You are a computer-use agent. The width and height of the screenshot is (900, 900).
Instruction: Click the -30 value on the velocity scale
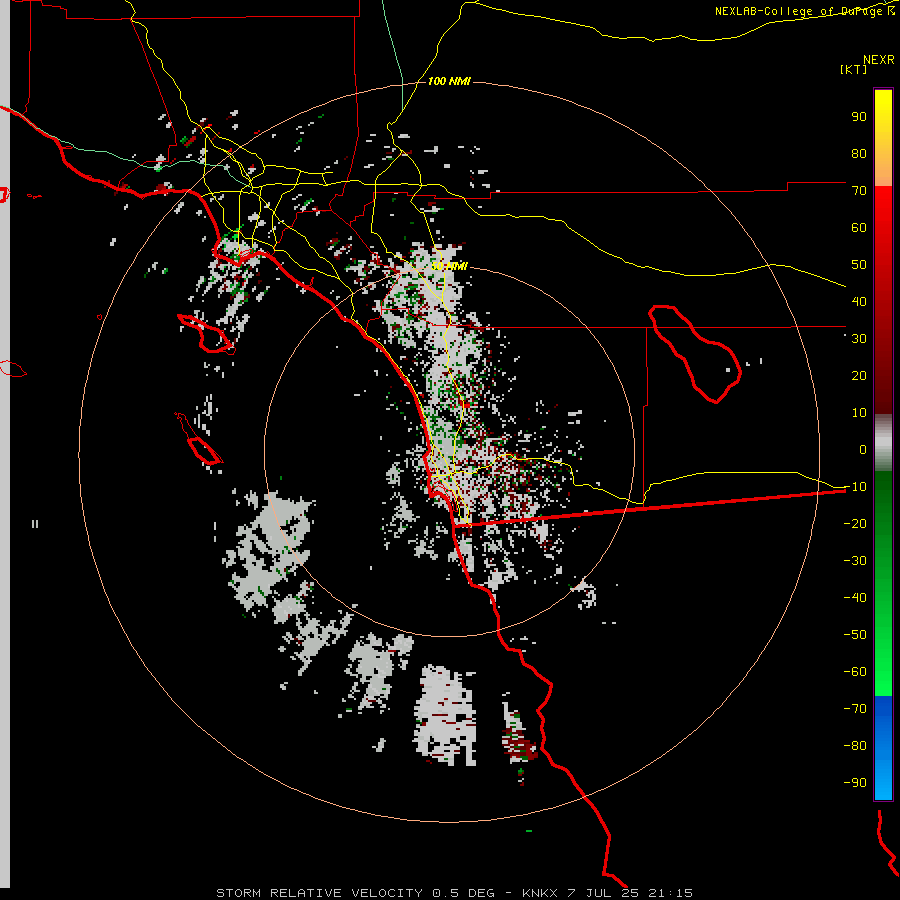855,561
